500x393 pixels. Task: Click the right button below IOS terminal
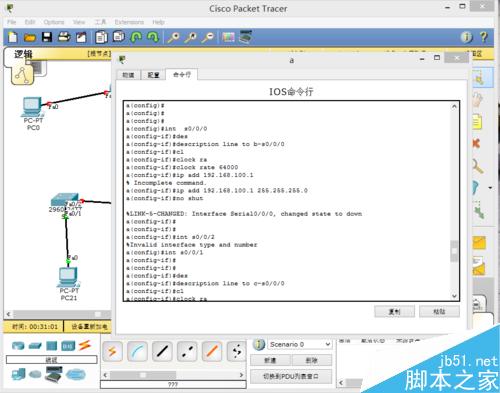point(439,312)
